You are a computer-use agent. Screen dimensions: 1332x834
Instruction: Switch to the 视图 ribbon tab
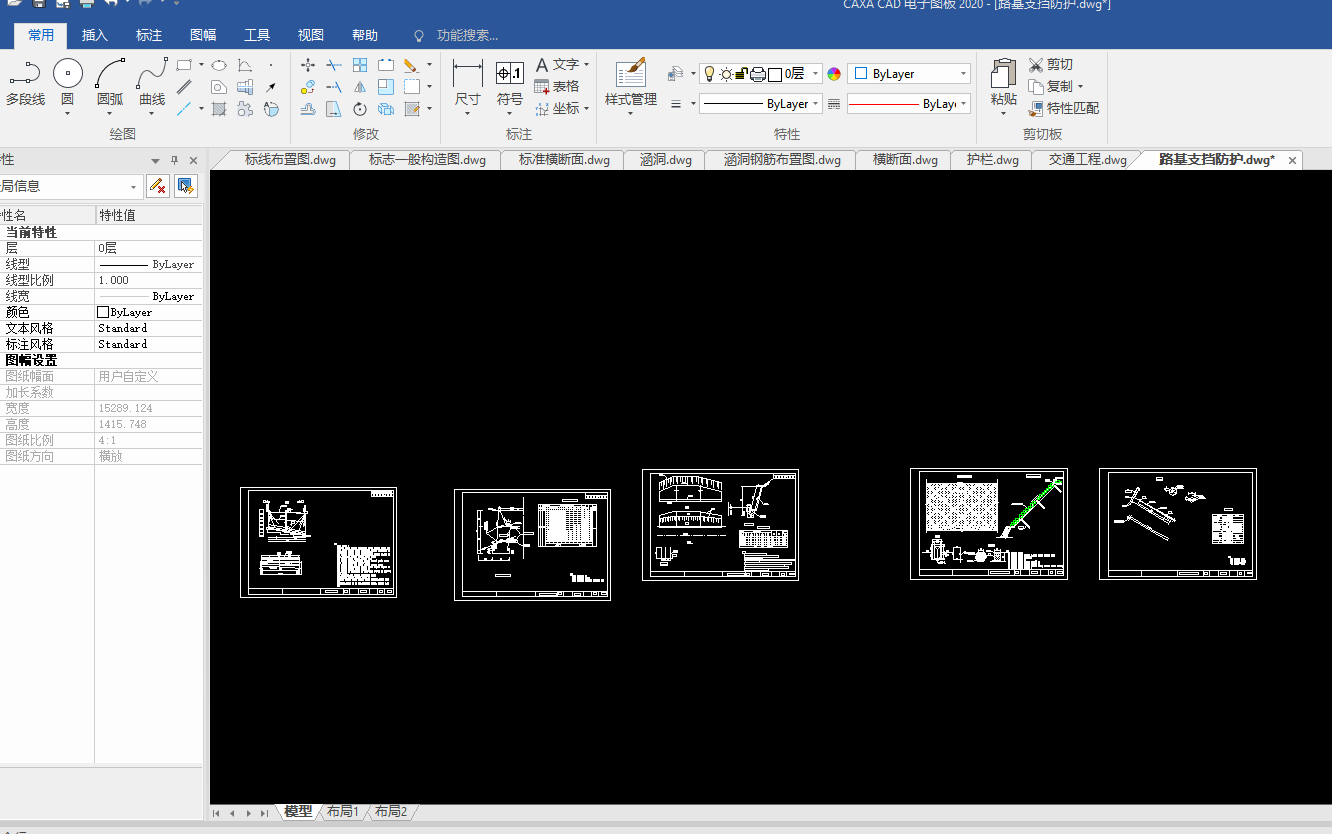pos(311,35)
